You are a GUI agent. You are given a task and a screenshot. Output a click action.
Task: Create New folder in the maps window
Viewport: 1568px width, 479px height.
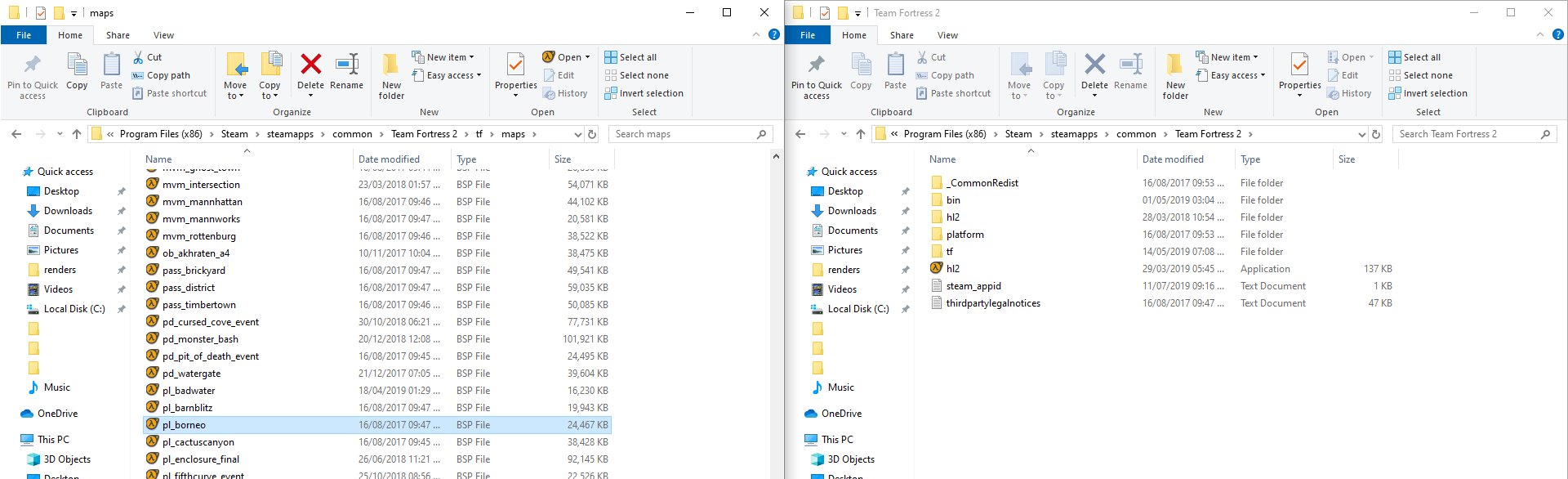click(391, 75)
